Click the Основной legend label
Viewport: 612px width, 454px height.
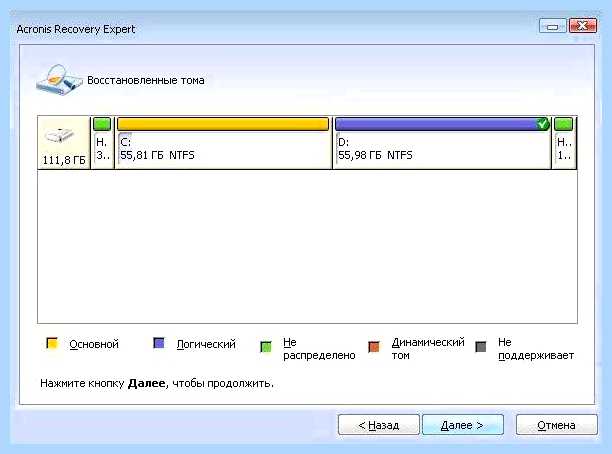94,344
